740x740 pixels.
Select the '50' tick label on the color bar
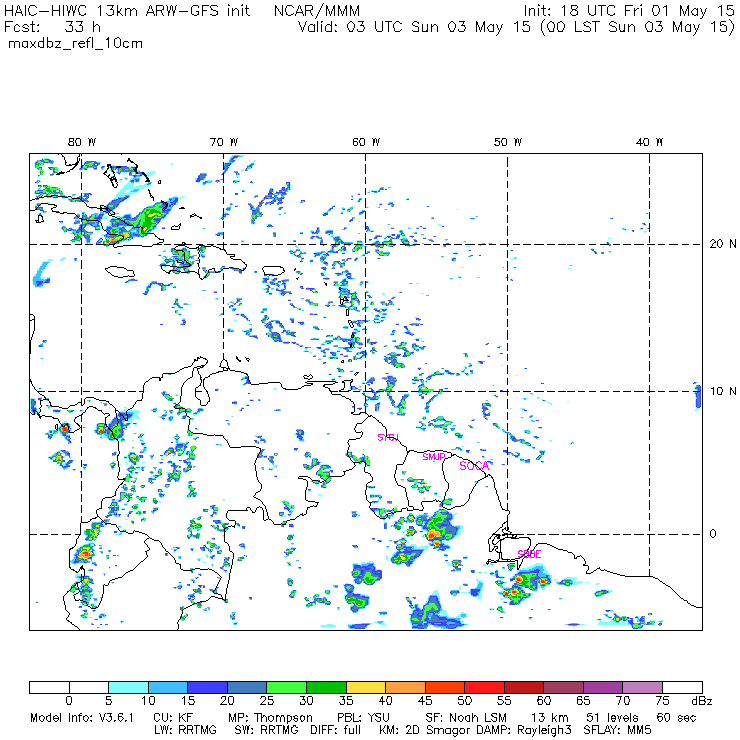(x=465, y=701)
